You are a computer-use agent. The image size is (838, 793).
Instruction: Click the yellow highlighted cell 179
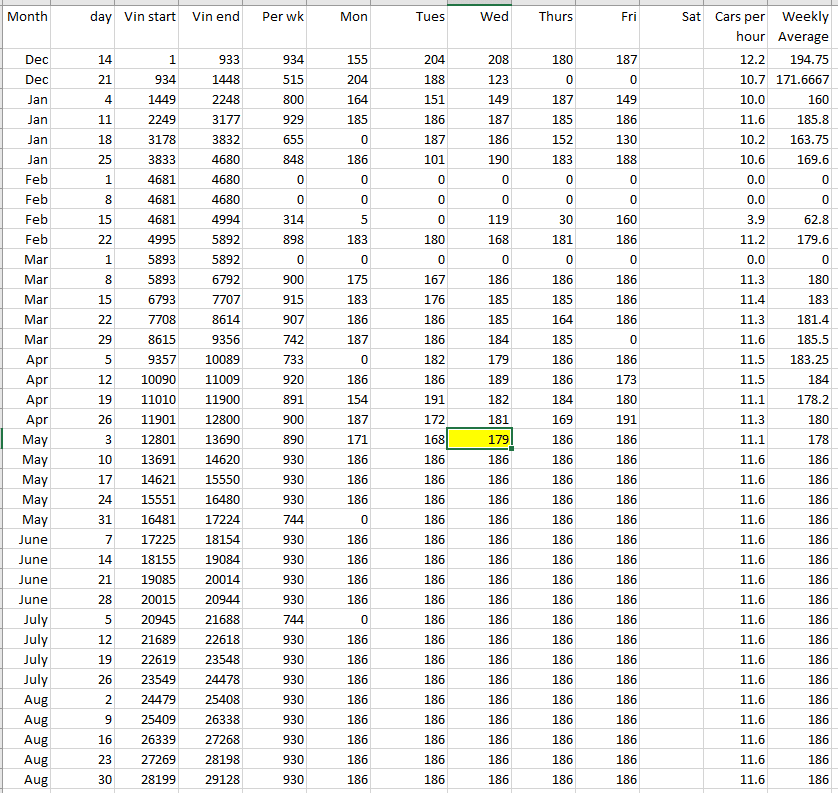[480, 440]
